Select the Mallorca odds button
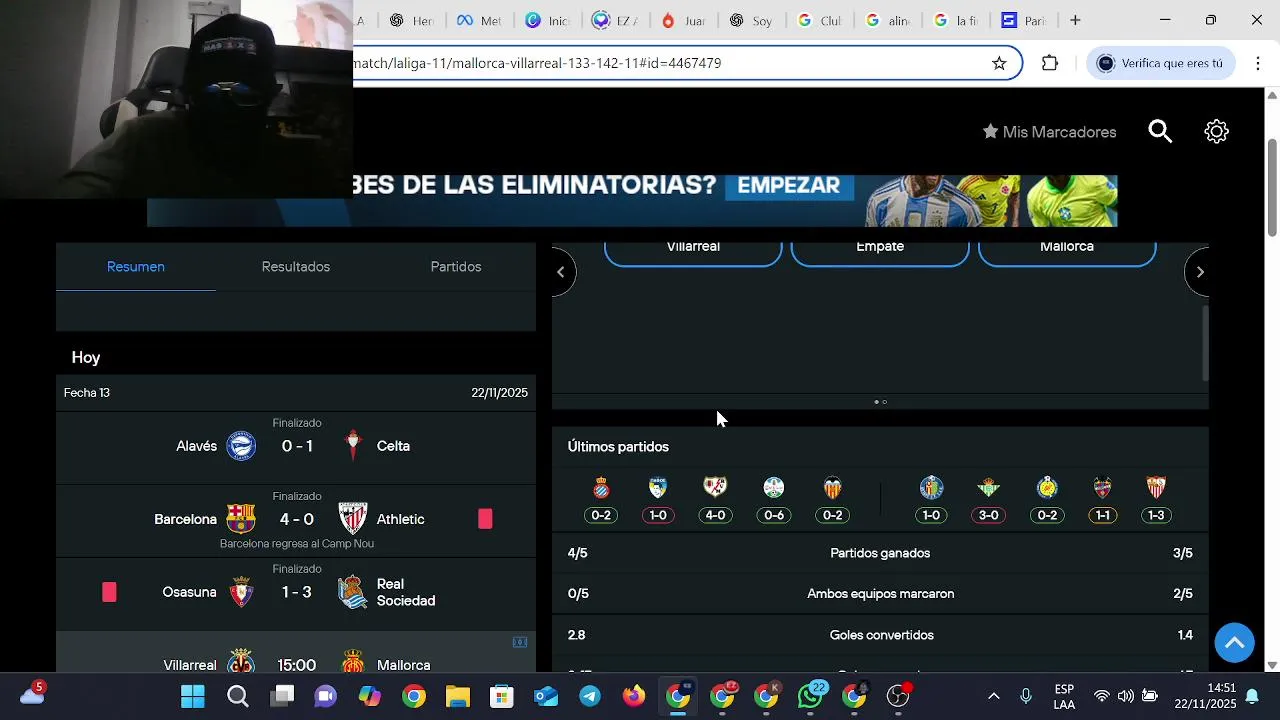 [x=1067, y=254]
